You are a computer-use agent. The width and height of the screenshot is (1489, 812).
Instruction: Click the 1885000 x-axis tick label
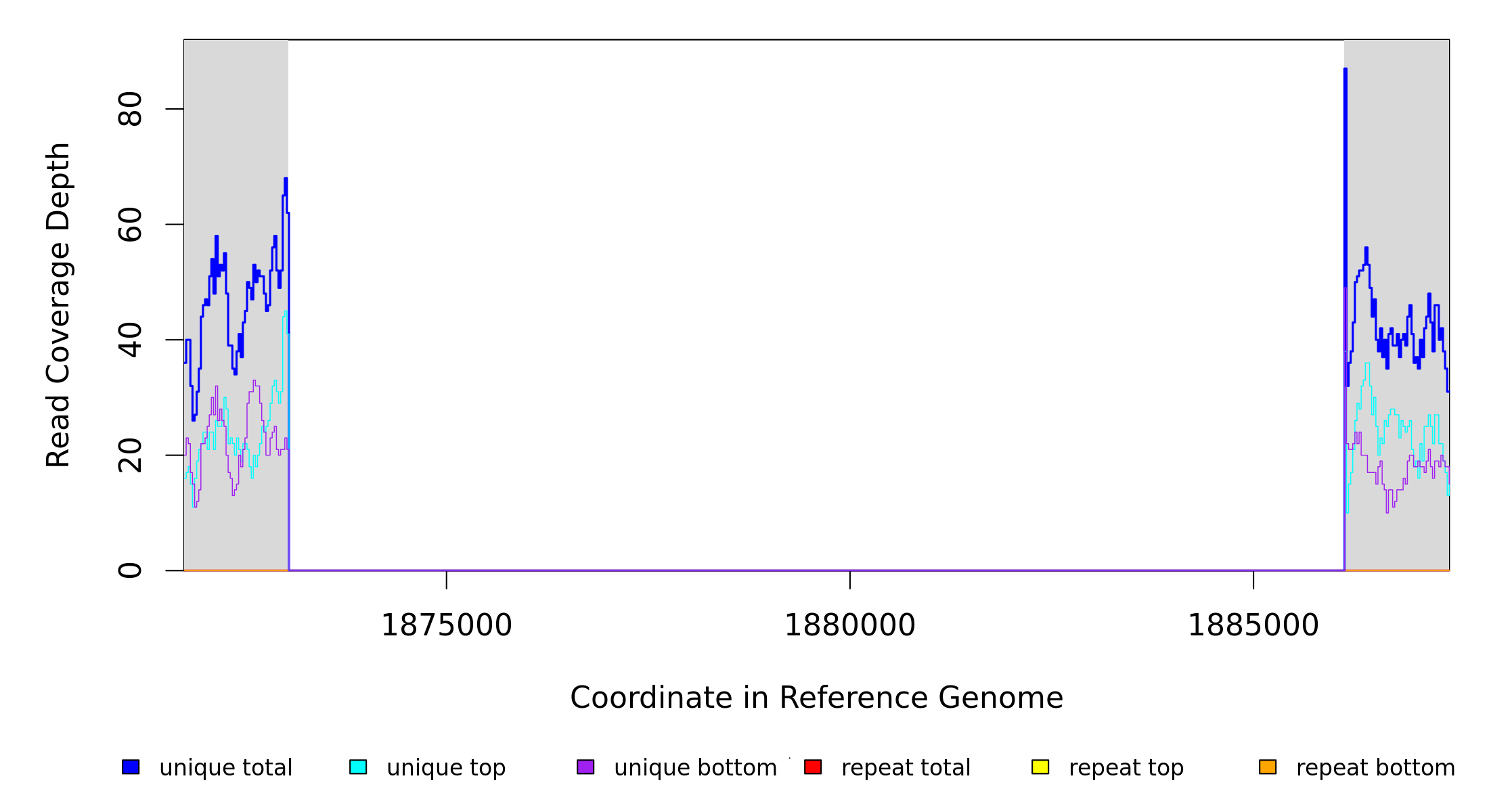[x=1253, y=625]
